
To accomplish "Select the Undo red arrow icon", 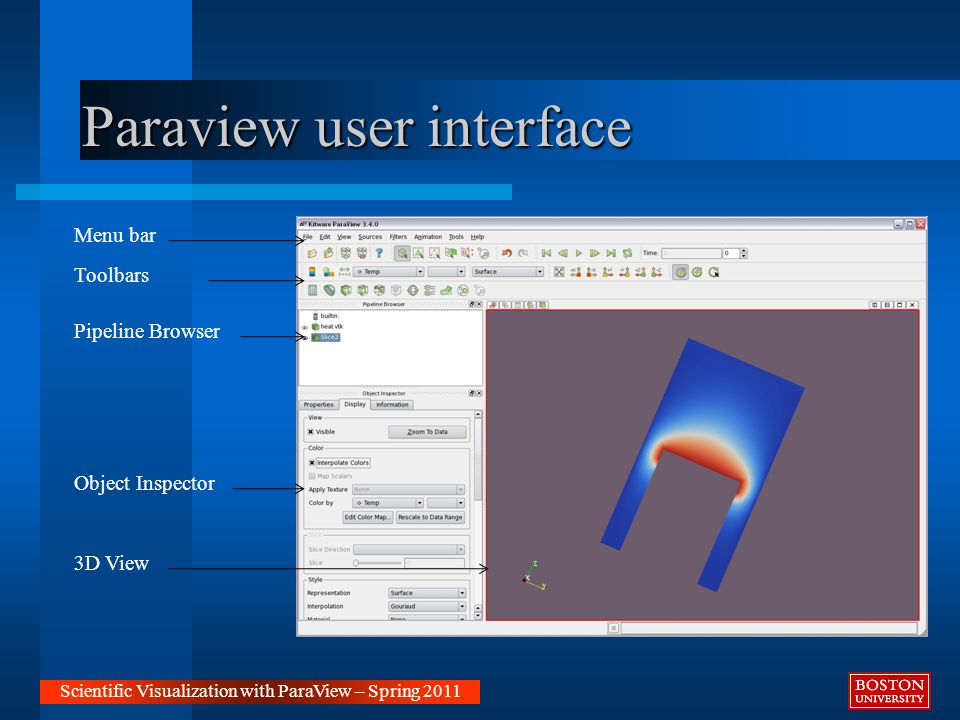I will point(507,253).
